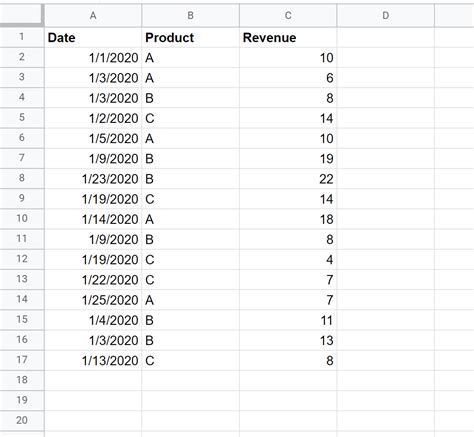Image resolution: width=474 pixels, height=437 pixels.
Task: Click revenue cell 19
Action: (x=288, y=159)
